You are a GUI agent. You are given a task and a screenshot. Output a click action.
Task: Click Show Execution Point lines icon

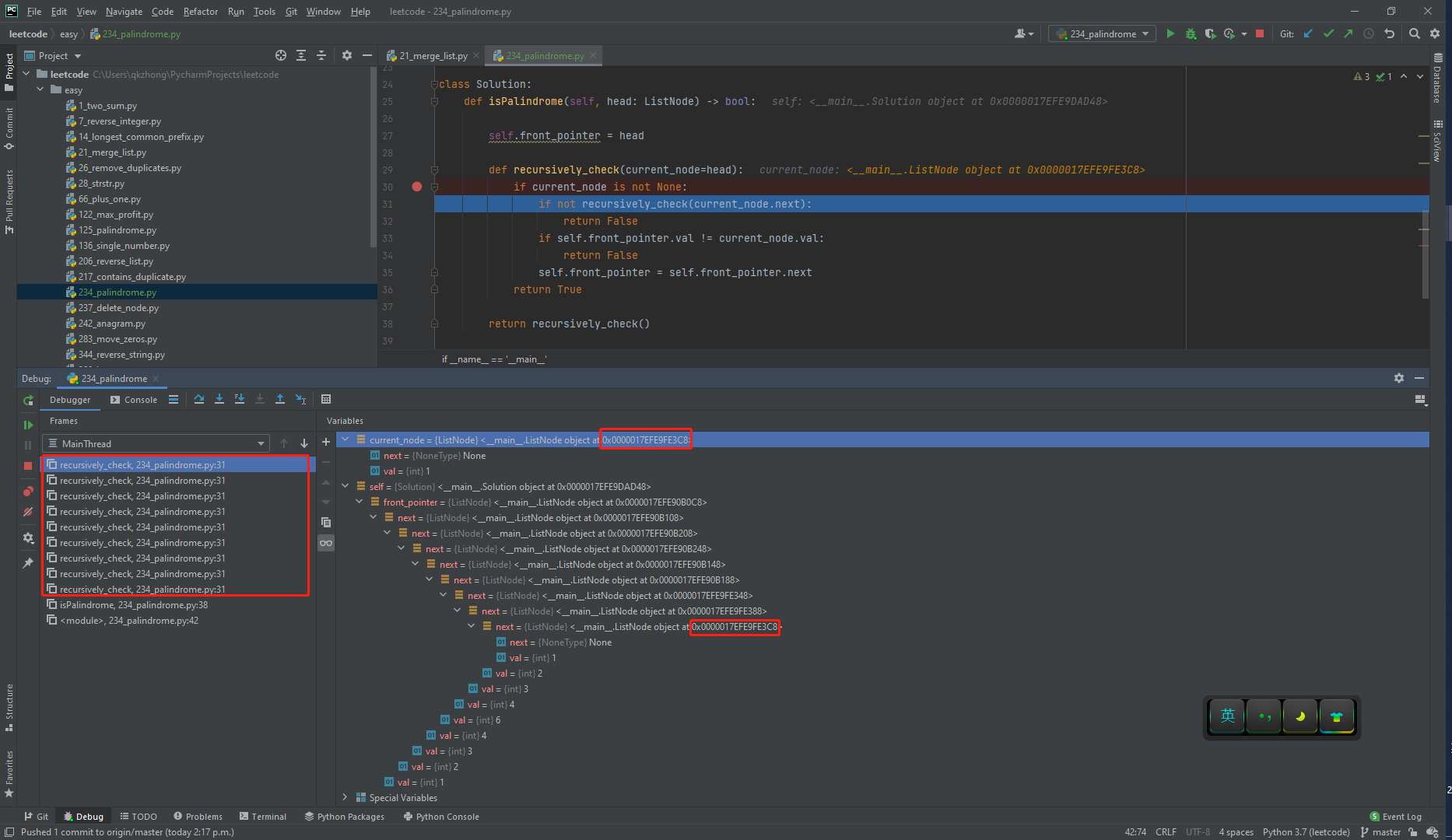(174, 399)
